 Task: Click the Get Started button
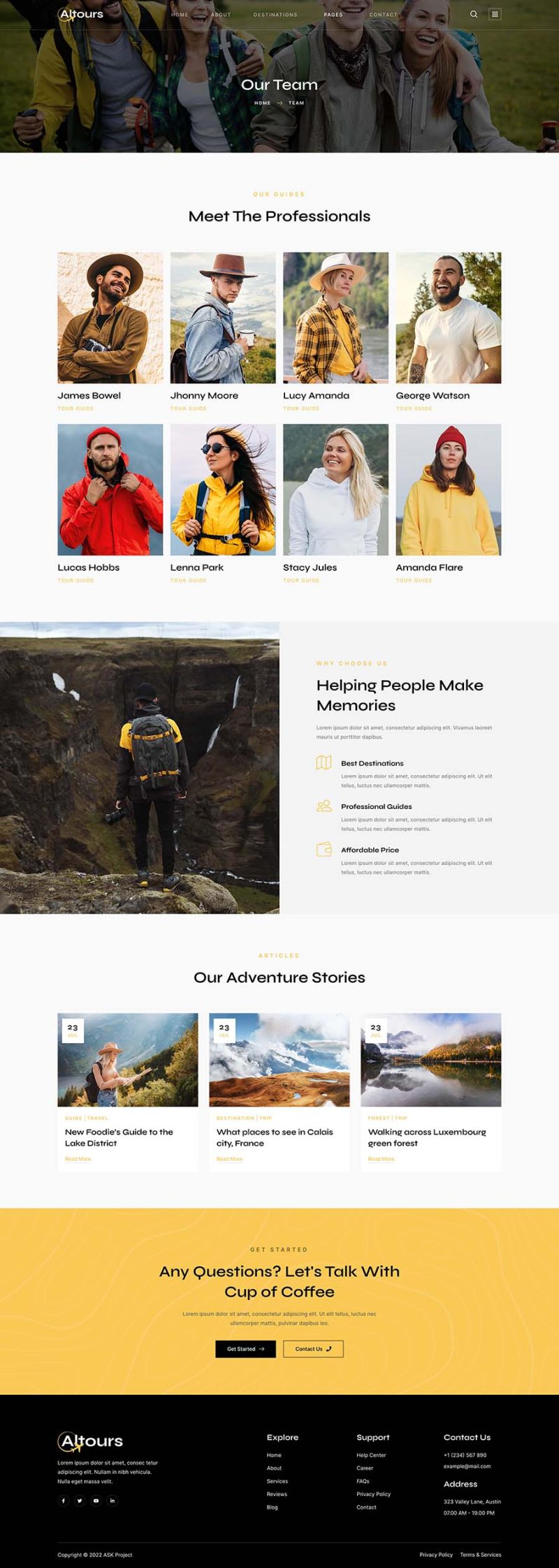(x=245, y=1349)
